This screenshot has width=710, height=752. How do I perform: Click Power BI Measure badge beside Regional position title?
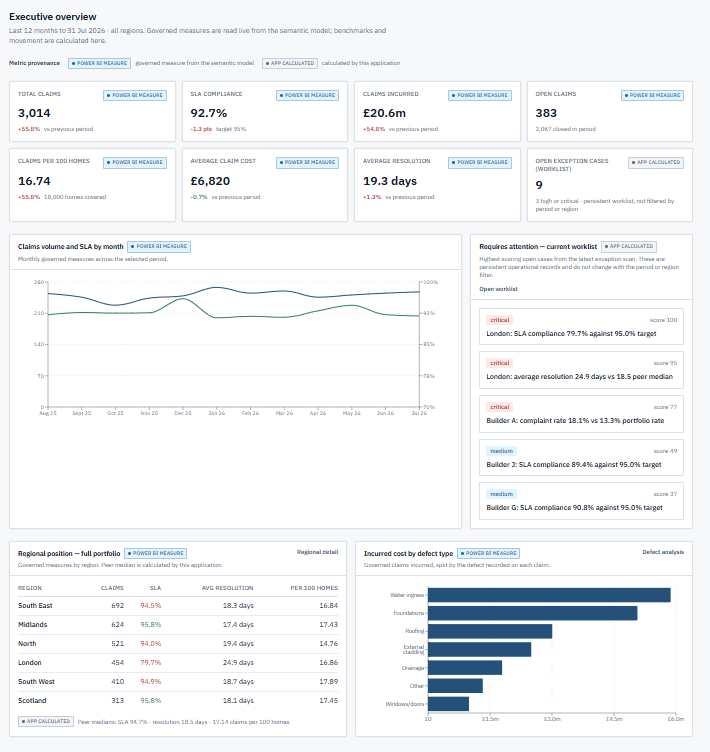[x=155, y=553]
